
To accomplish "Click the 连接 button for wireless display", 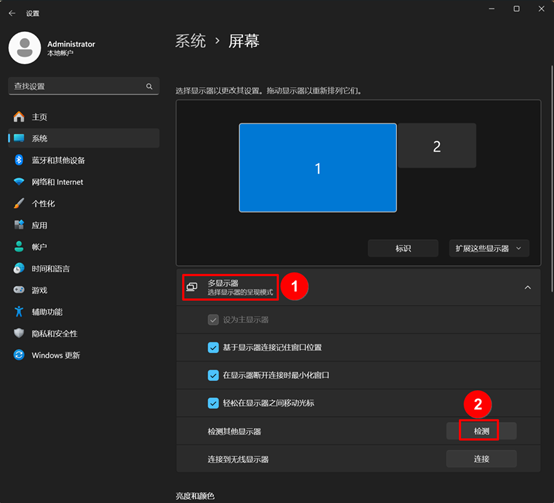I will (x=481, y=459).
